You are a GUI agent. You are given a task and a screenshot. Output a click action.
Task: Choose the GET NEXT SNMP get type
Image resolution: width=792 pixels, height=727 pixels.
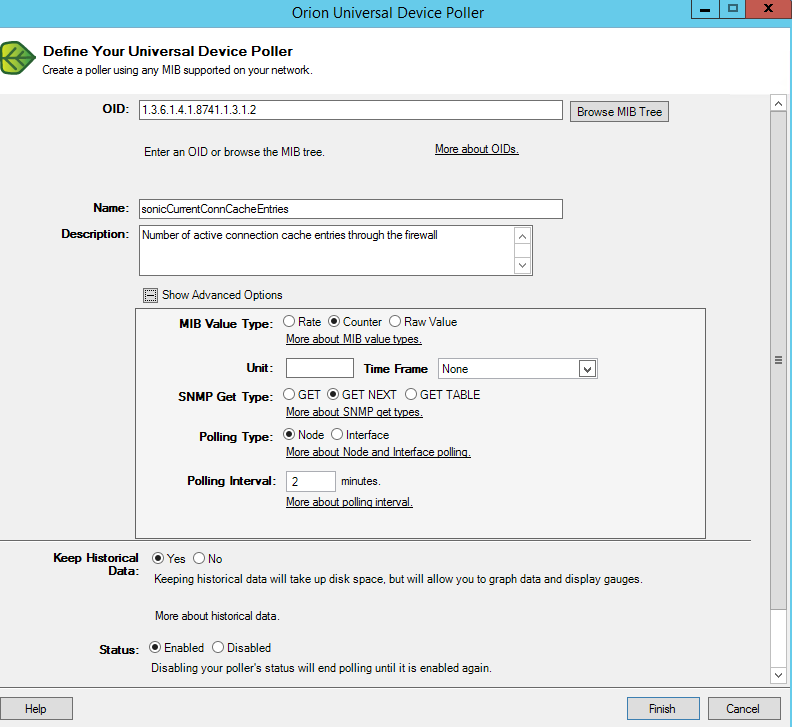[333, 394]
